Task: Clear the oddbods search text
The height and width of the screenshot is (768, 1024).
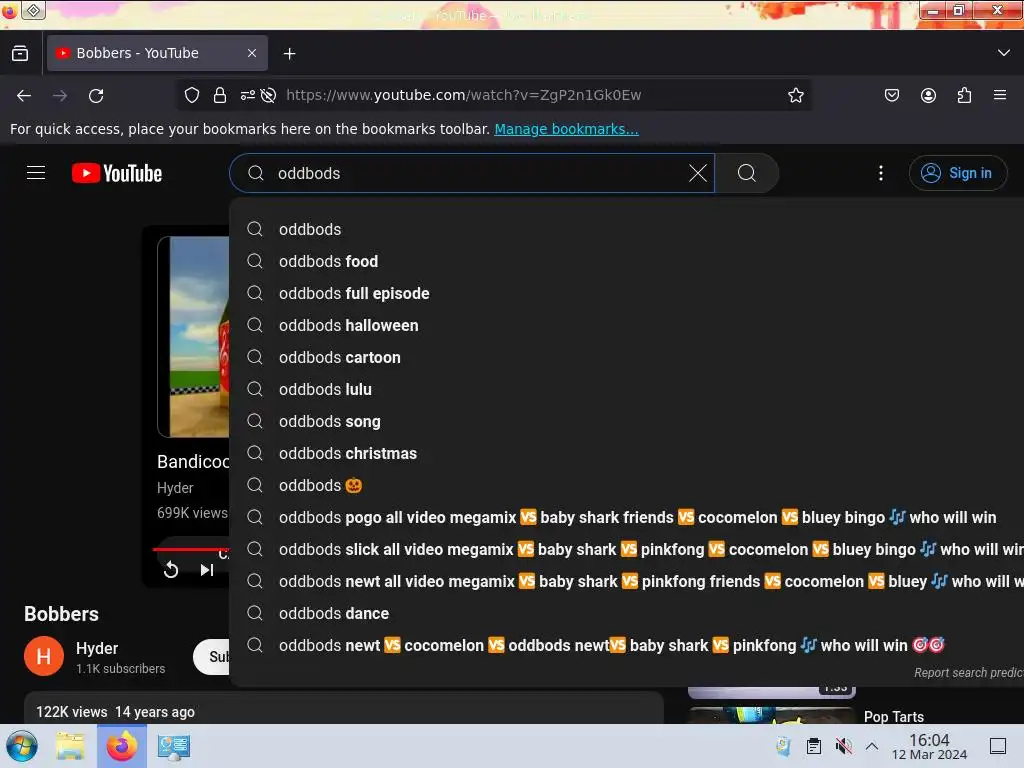Action: pos(697,173)
